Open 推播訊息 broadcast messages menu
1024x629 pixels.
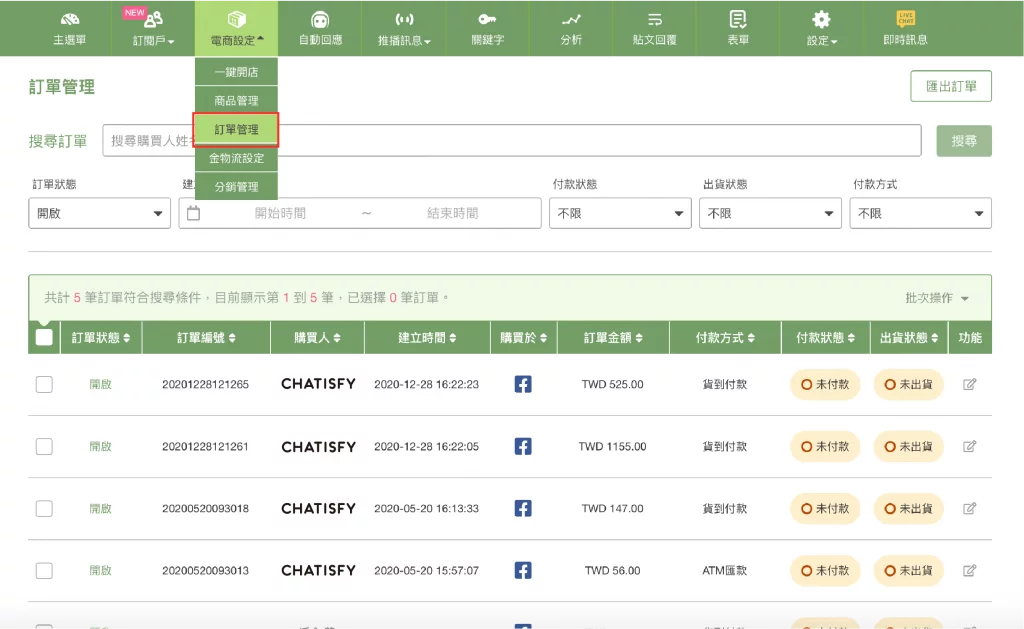tap(404, 28)
